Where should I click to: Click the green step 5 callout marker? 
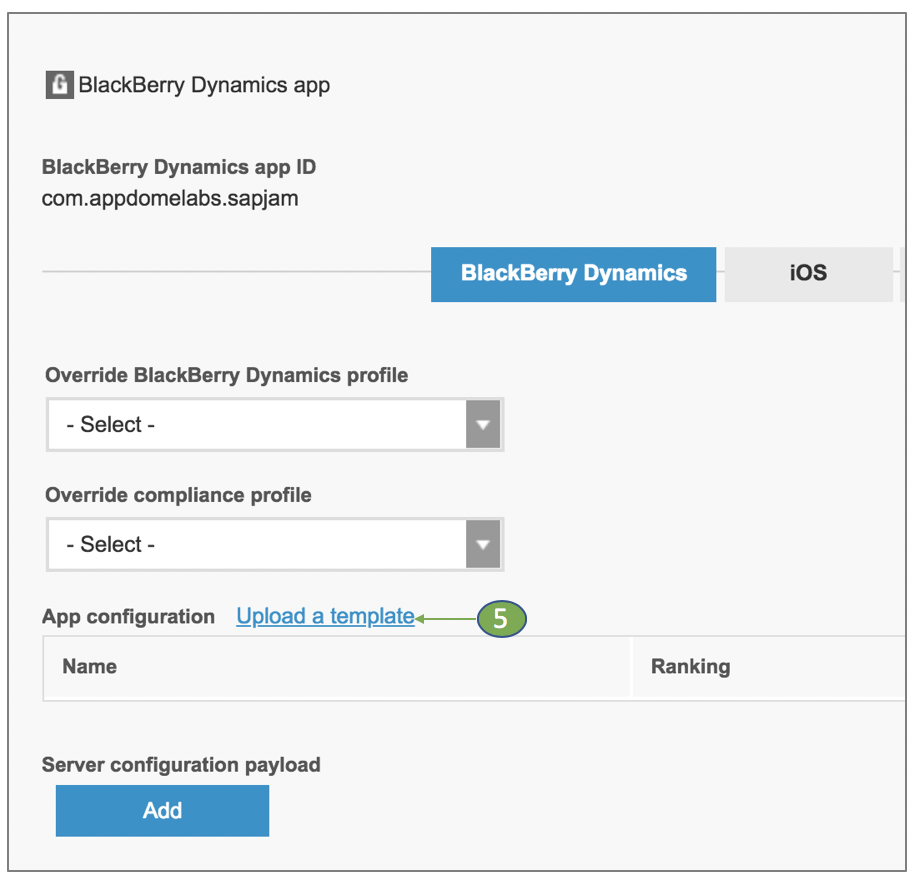coord(500,619)
